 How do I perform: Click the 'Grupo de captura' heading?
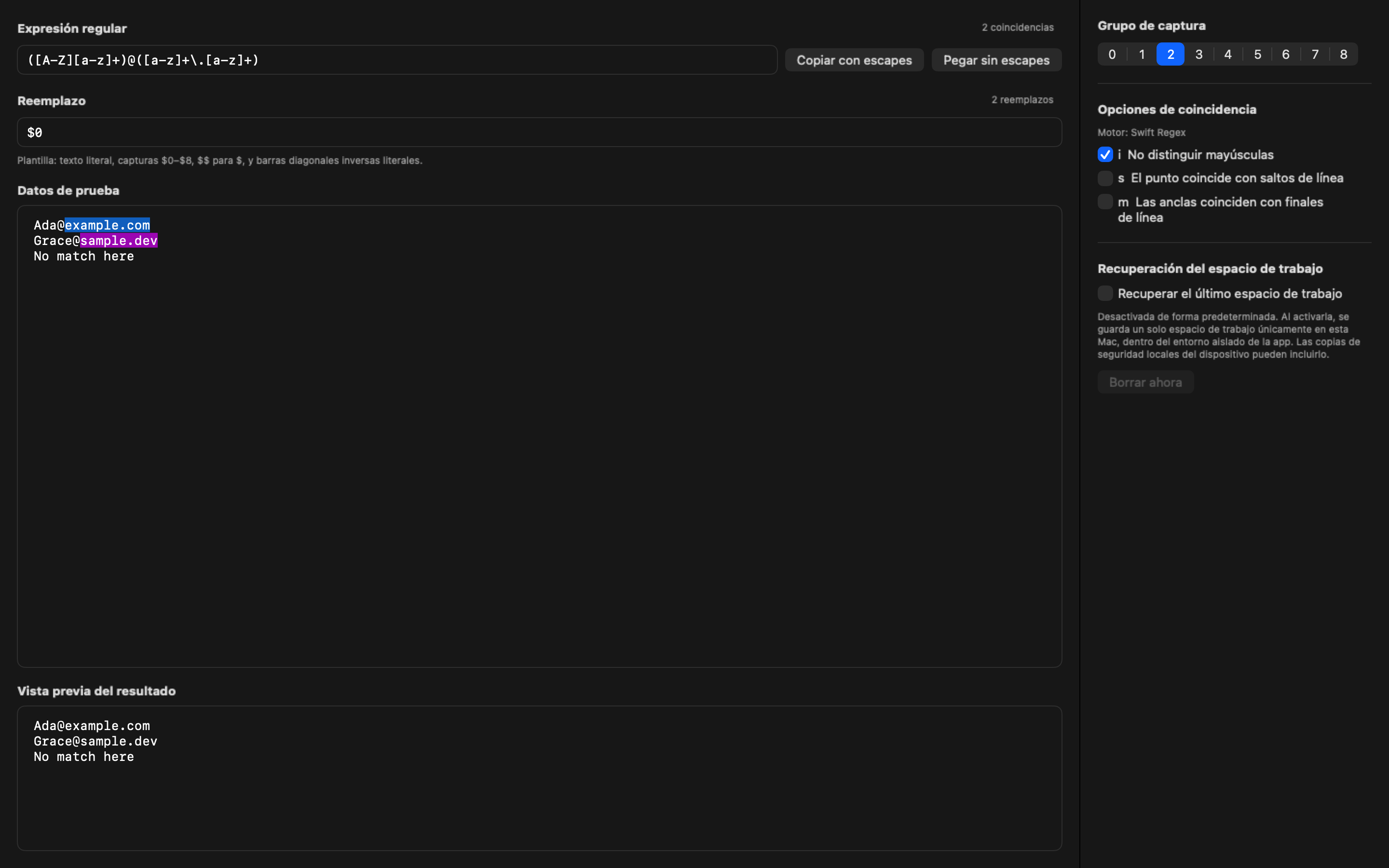(x=1151, y=26)
